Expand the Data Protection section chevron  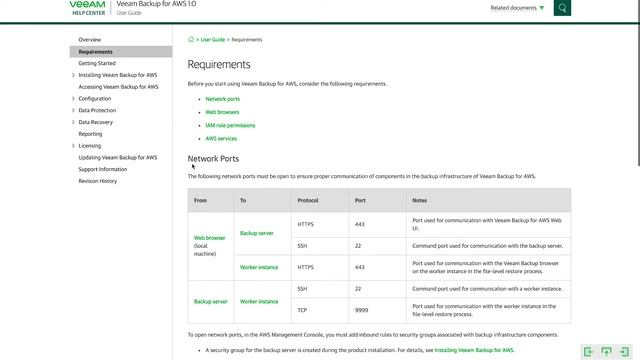pos(73,111)
